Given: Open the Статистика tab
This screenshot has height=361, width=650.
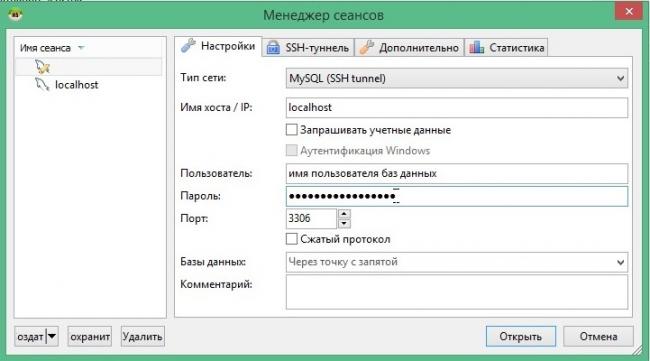Looking at the screenshot, I should 506,48.
